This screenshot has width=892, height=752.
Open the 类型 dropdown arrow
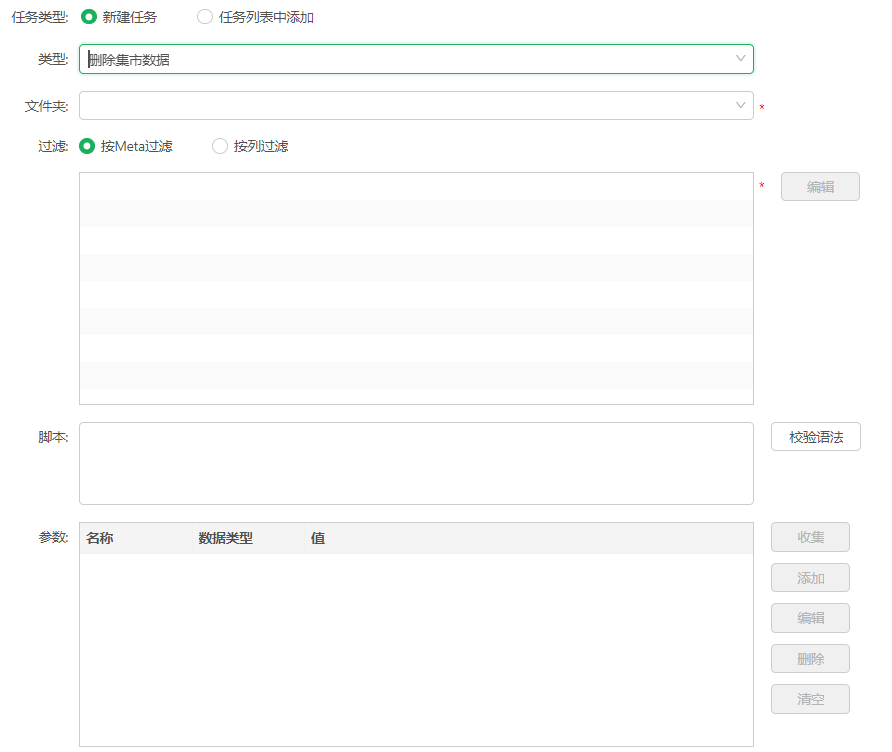pyautogui.click(x=740, y=59)
